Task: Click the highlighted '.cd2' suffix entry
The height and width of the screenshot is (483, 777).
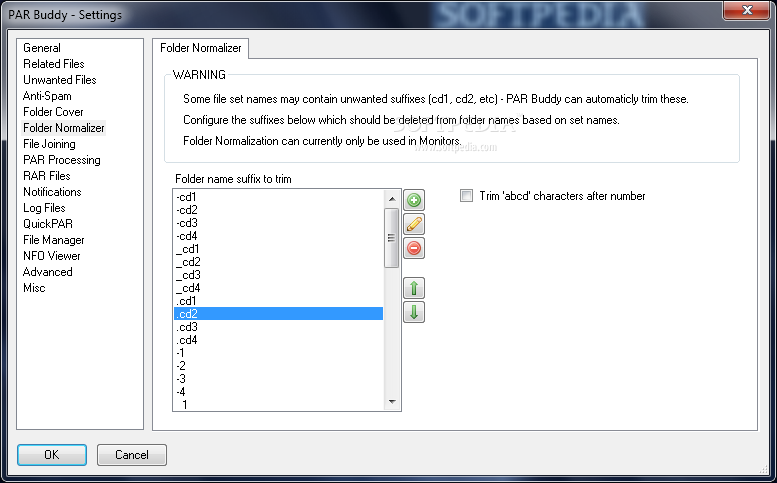Action: click(278, 314)
